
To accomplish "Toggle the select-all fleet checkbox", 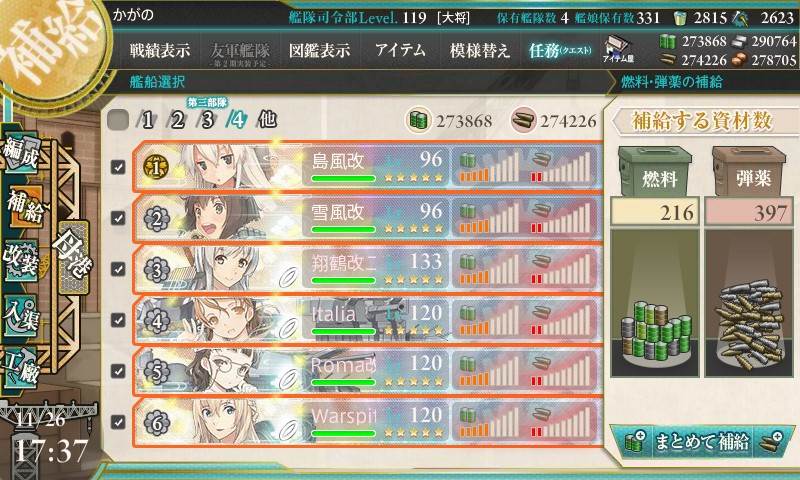I will [118, 120].
